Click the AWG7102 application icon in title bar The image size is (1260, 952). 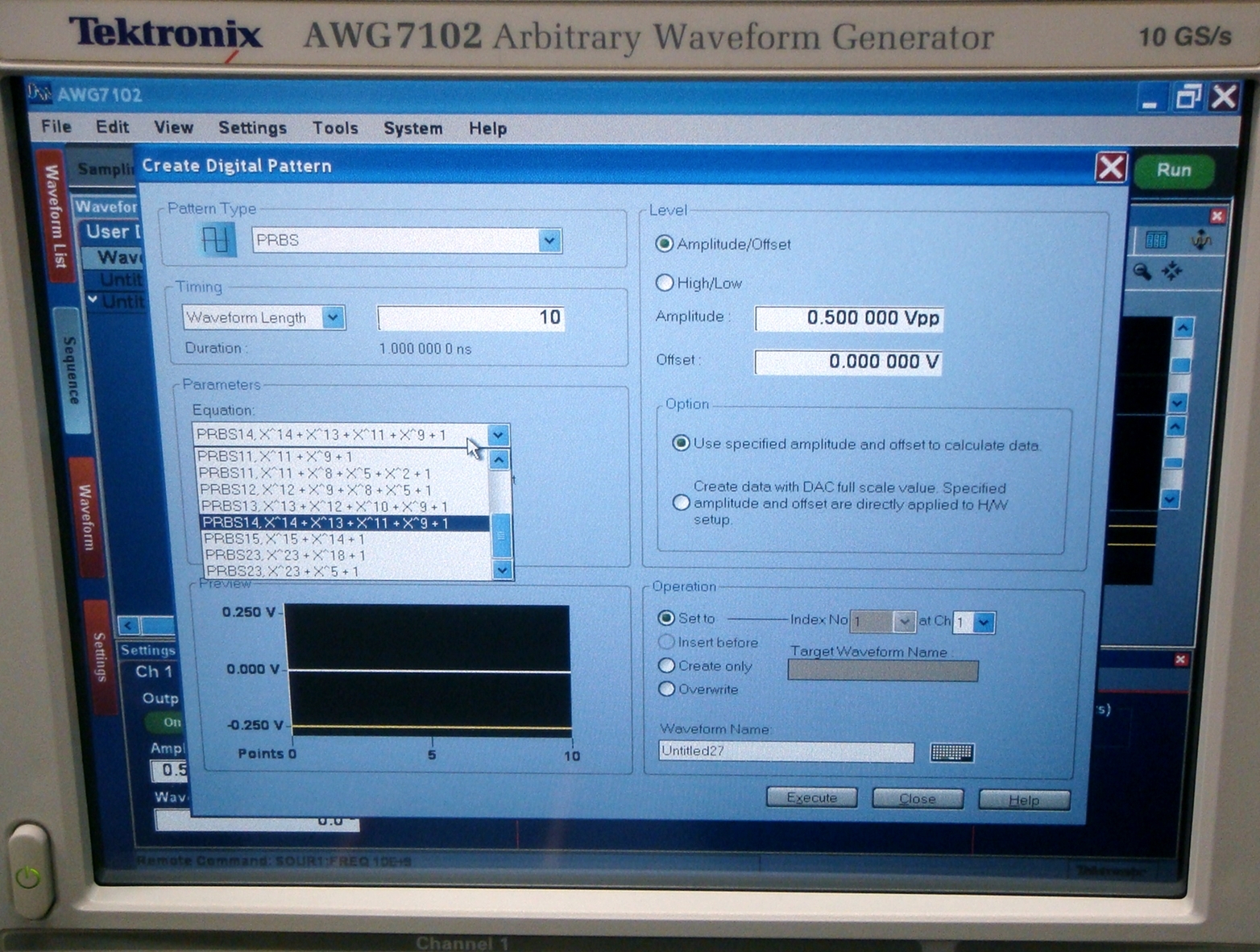tap(39, 93)
